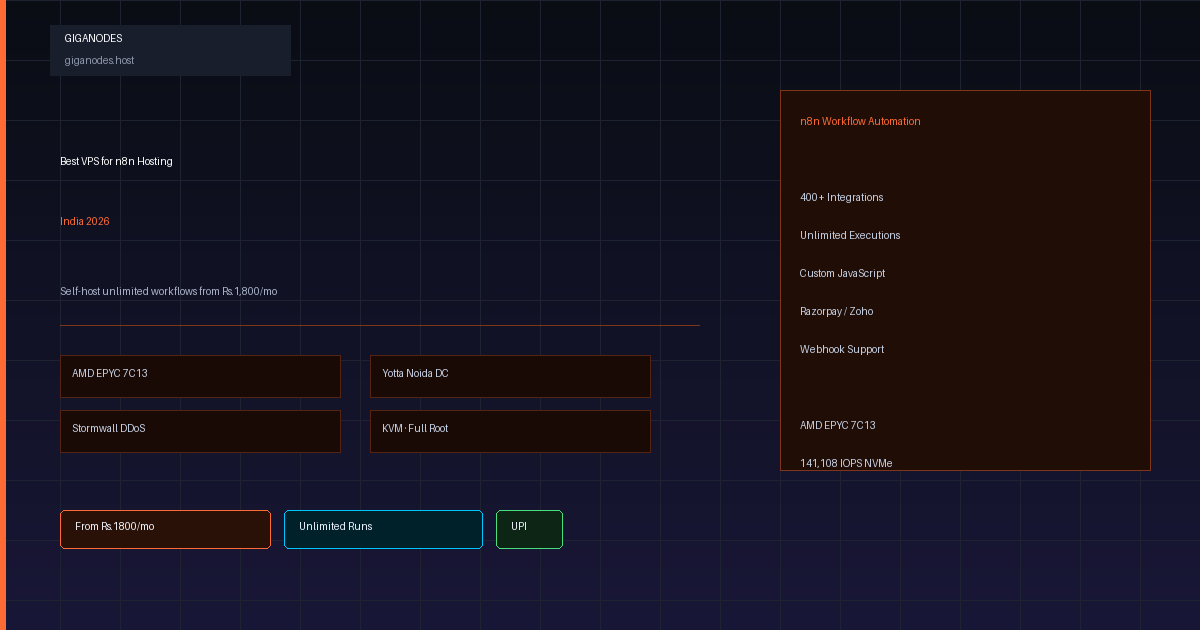Select the KVM Full Root box
1200x630 pixels.
[510, 431]
